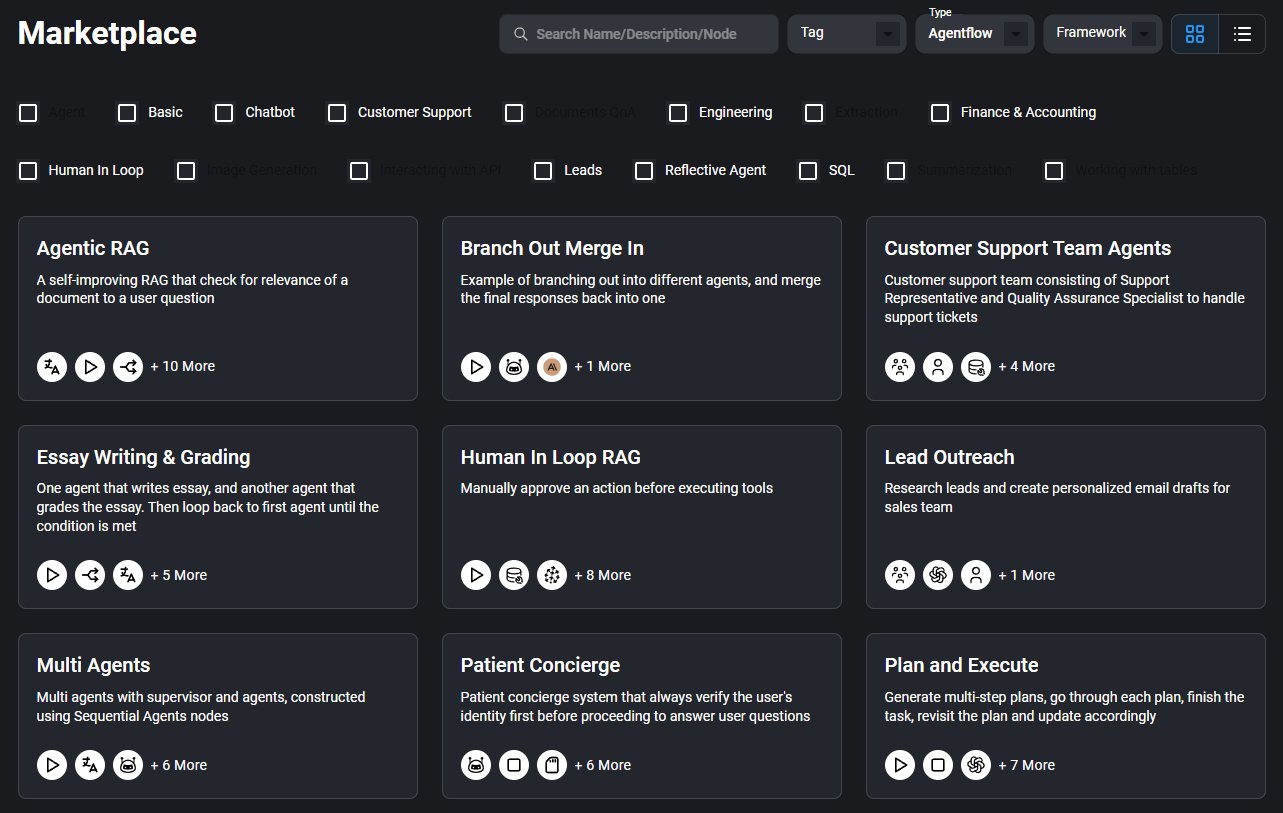
Task: Check the Human In Loop checkbox
Action: tap(28, 171)
